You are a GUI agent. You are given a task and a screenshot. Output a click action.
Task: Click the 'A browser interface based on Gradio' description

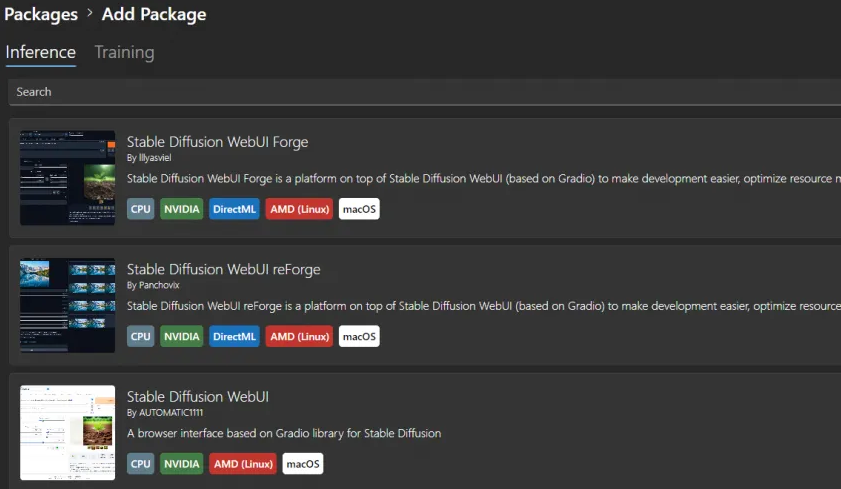click(284, 433)
